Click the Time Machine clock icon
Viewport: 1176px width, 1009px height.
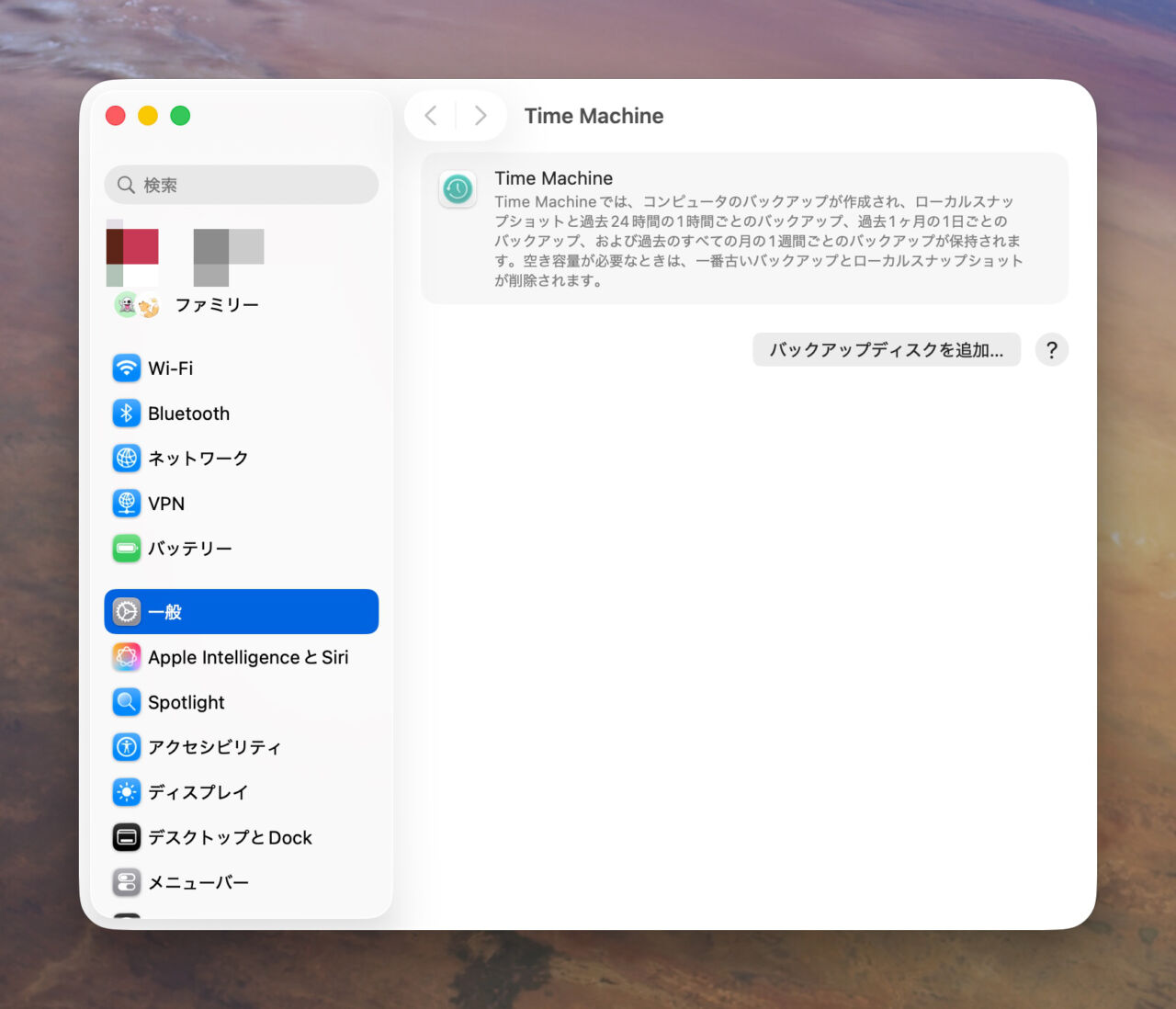tap(458, 189)
